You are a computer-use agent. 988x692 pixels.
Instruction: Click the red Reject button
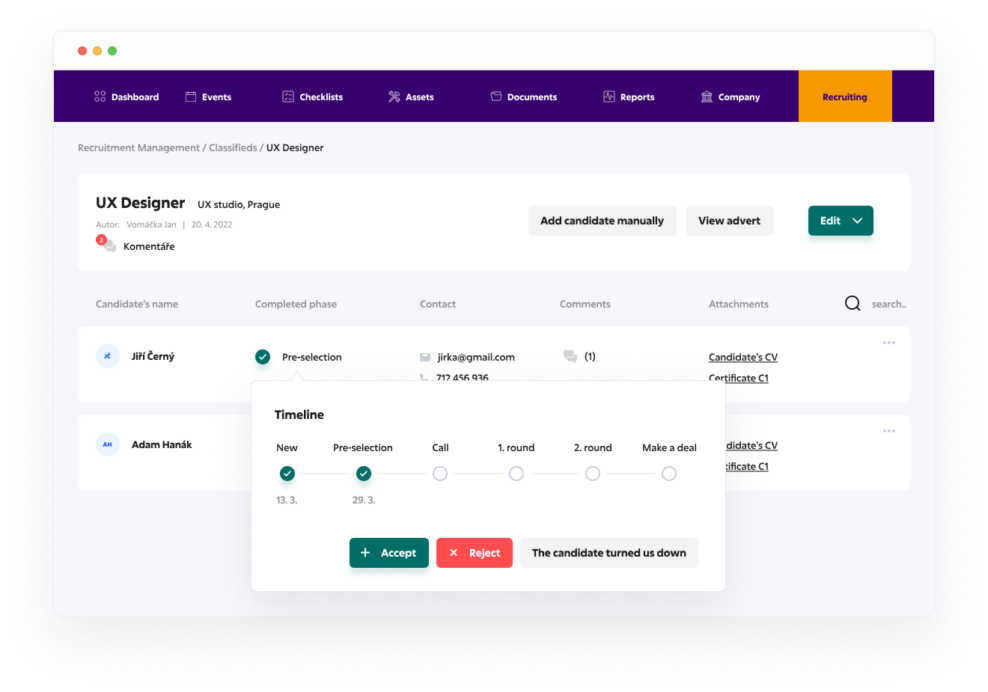pos(474,553)
